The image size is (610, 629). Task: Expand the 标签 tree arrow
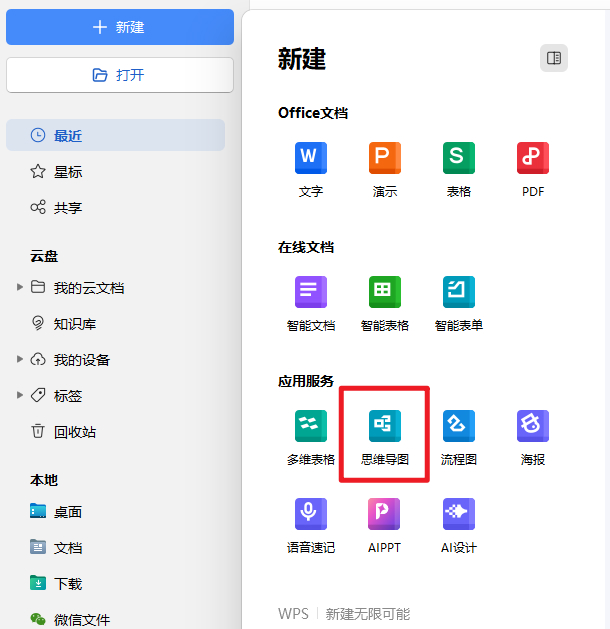[x=19, y=395]
